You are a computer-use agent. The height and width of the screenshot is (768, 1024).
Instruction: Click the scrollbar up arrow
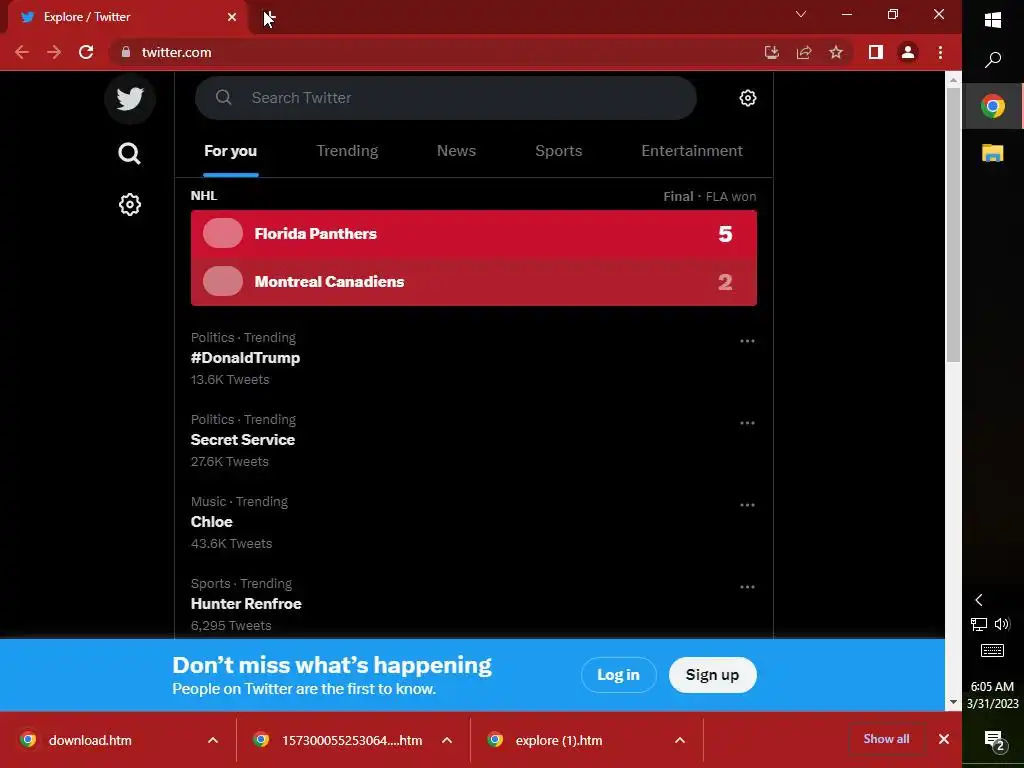(x=953, y=80)
